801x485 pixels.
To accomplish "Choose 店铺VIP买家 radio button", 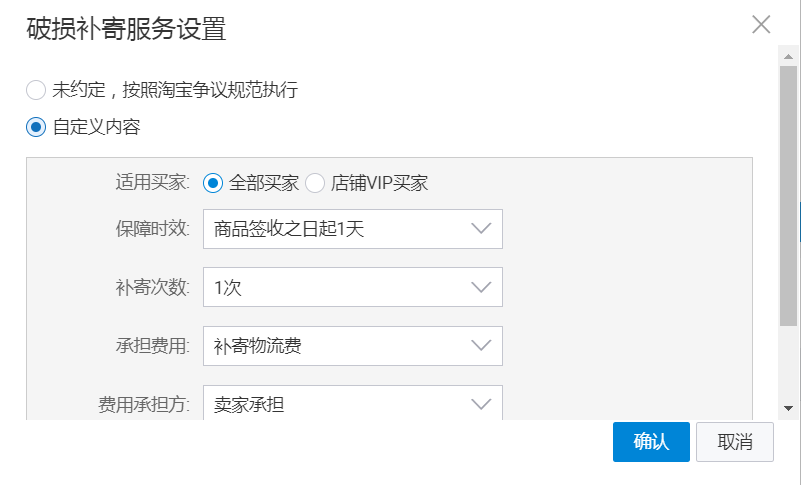I will [x=315, y=183].
